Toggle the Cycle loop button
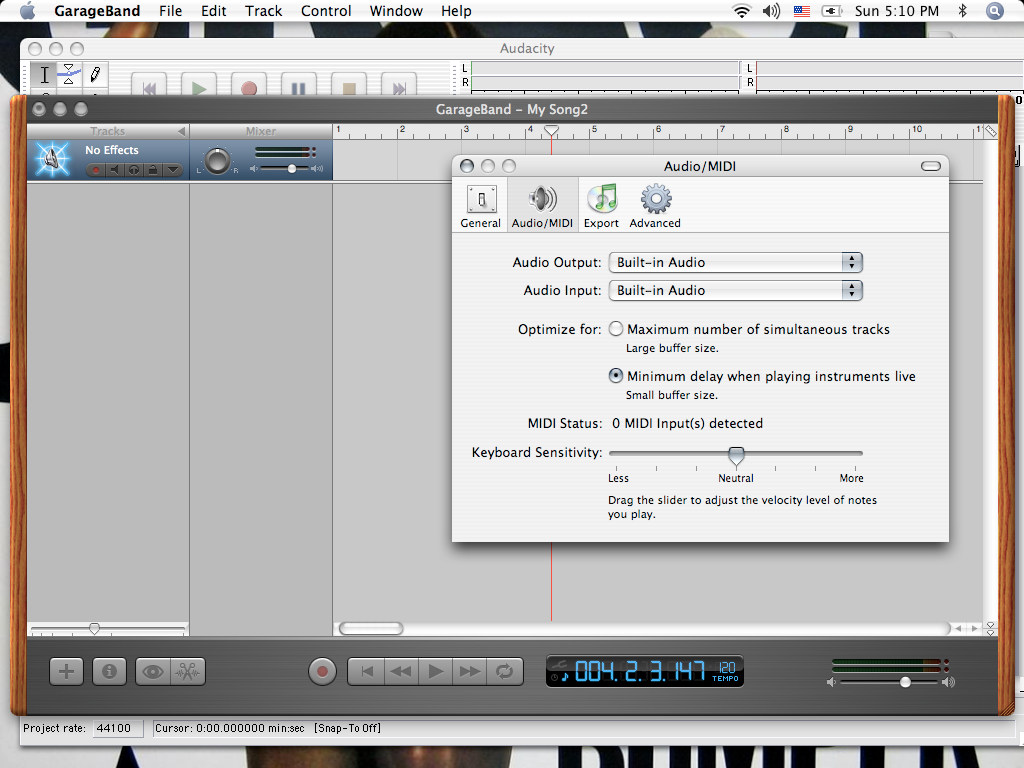Viewport: 1024px width, 768px height. point(505,671)
